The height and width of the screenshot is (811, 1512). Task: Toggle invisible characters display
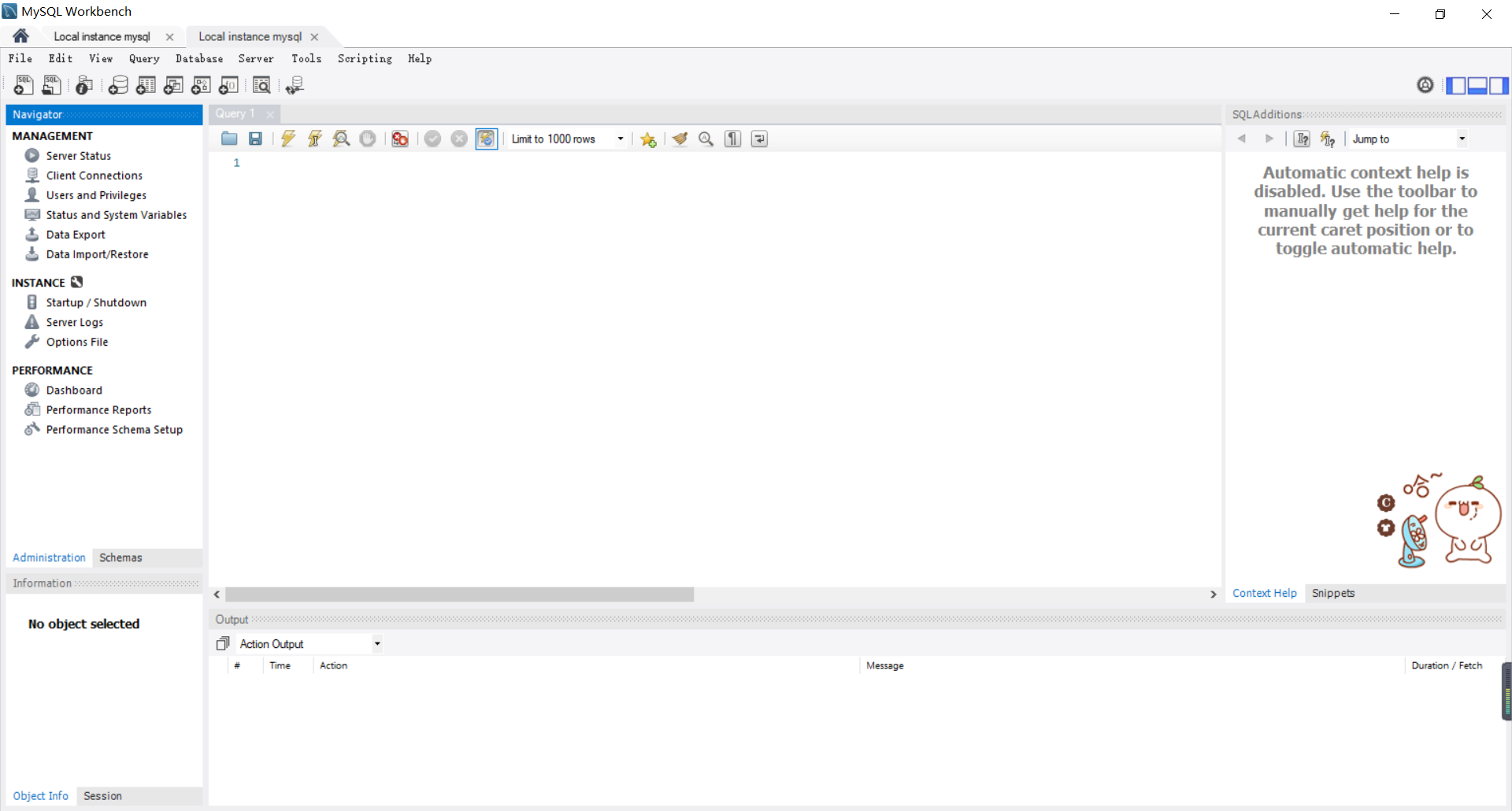pyautogui.click(x=733, y=139)
